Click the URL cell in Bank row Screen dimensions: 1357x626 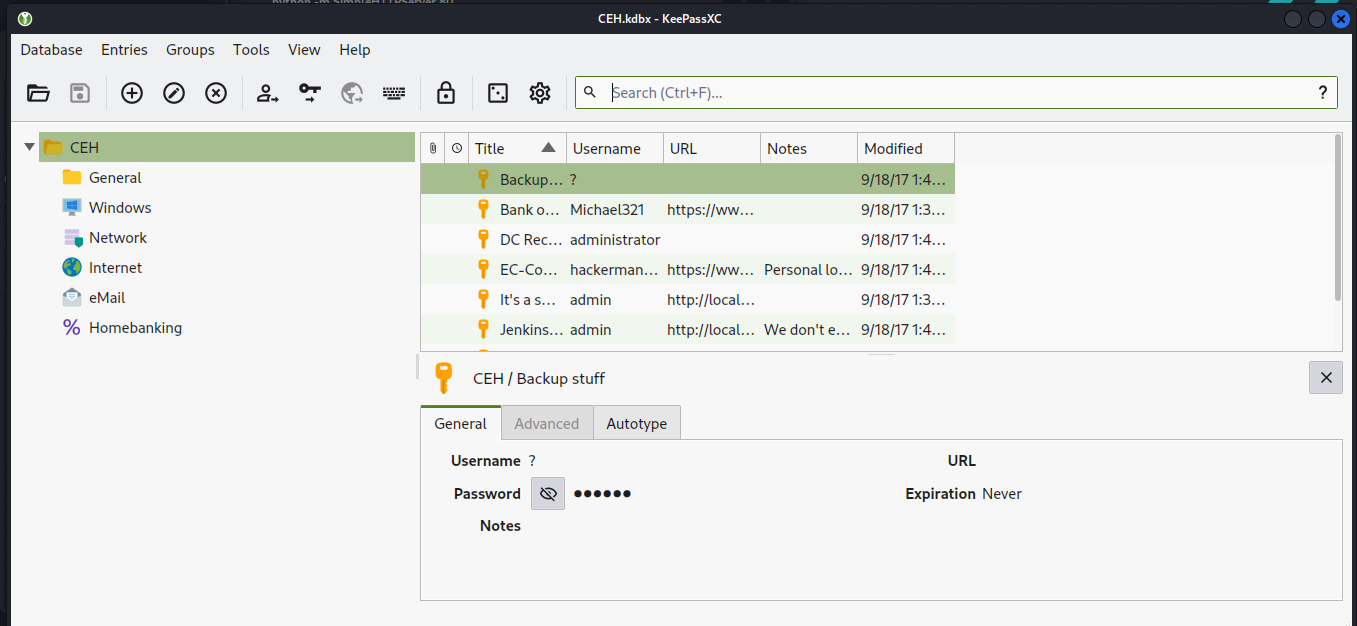pos(711,209)
